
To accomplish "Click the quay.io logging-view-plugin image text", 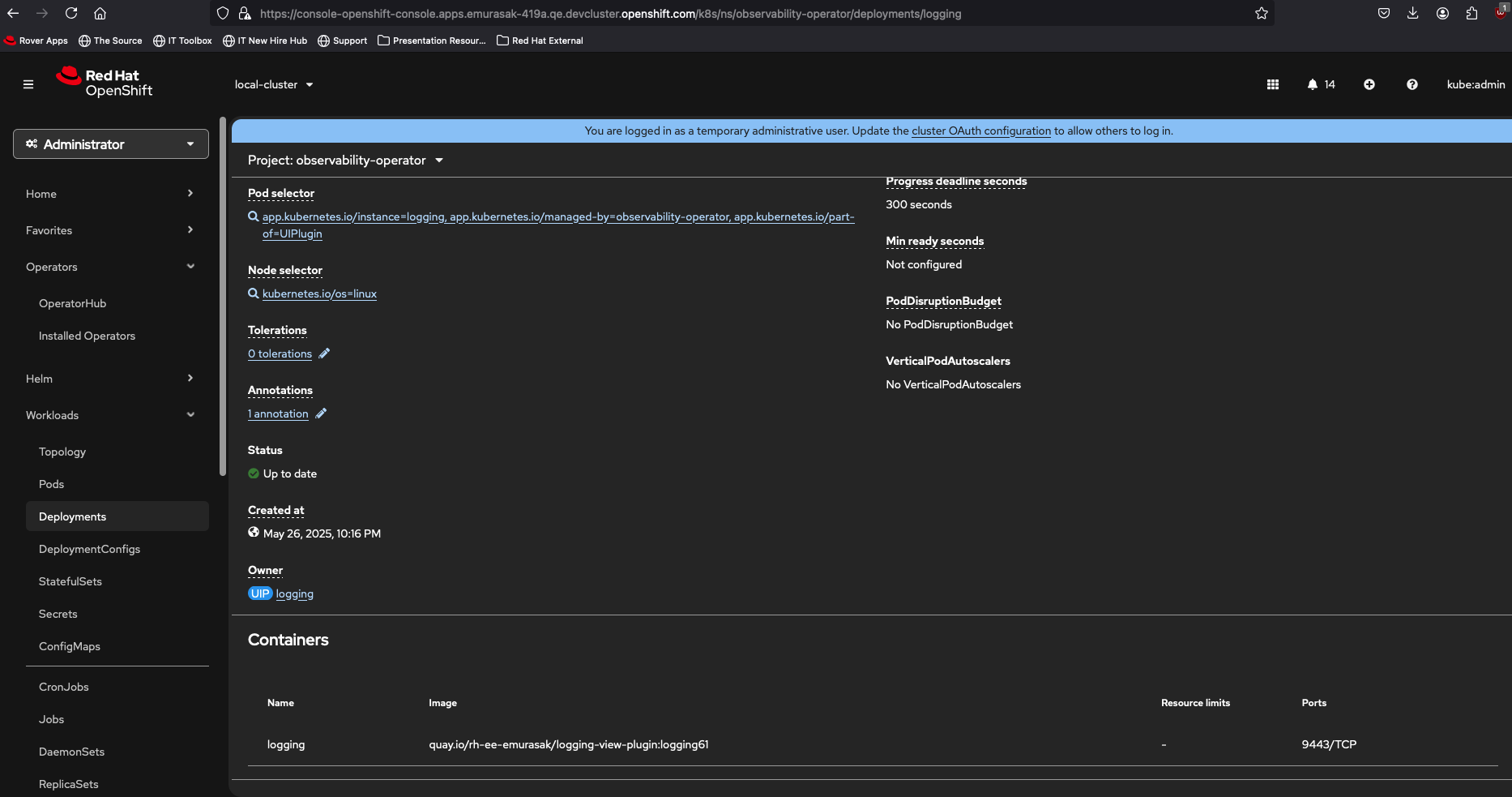I will pos(569,744).
